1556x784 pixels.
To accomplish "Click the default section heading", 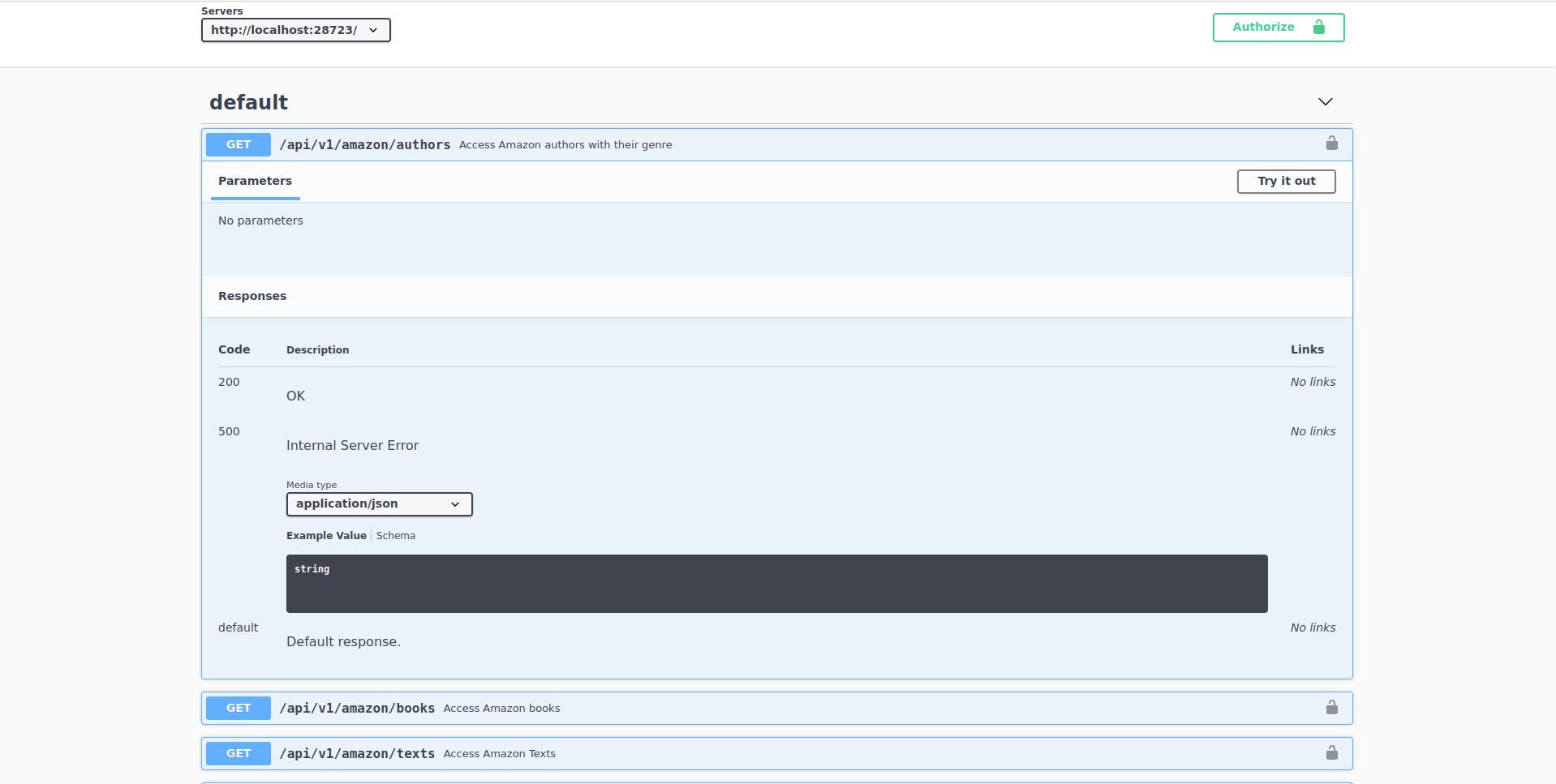I will [248, 102].
